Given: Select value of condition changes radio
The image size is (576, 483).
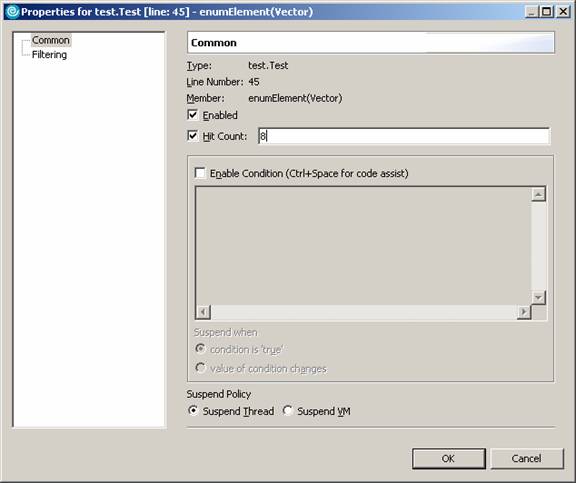Looking at the screenshot, I should click(200, 368).
